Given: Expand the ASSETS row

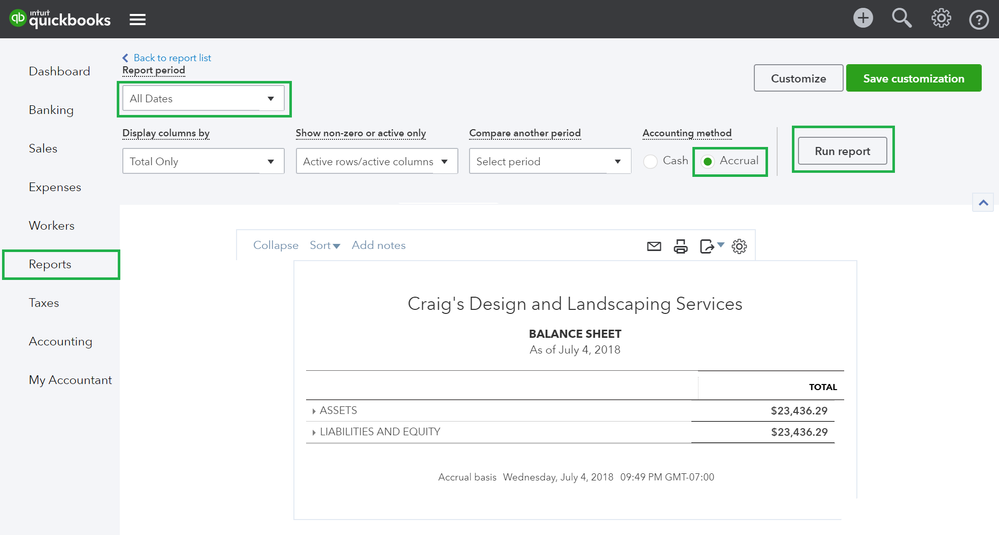Looking at the screenshot, I should 313,411.
